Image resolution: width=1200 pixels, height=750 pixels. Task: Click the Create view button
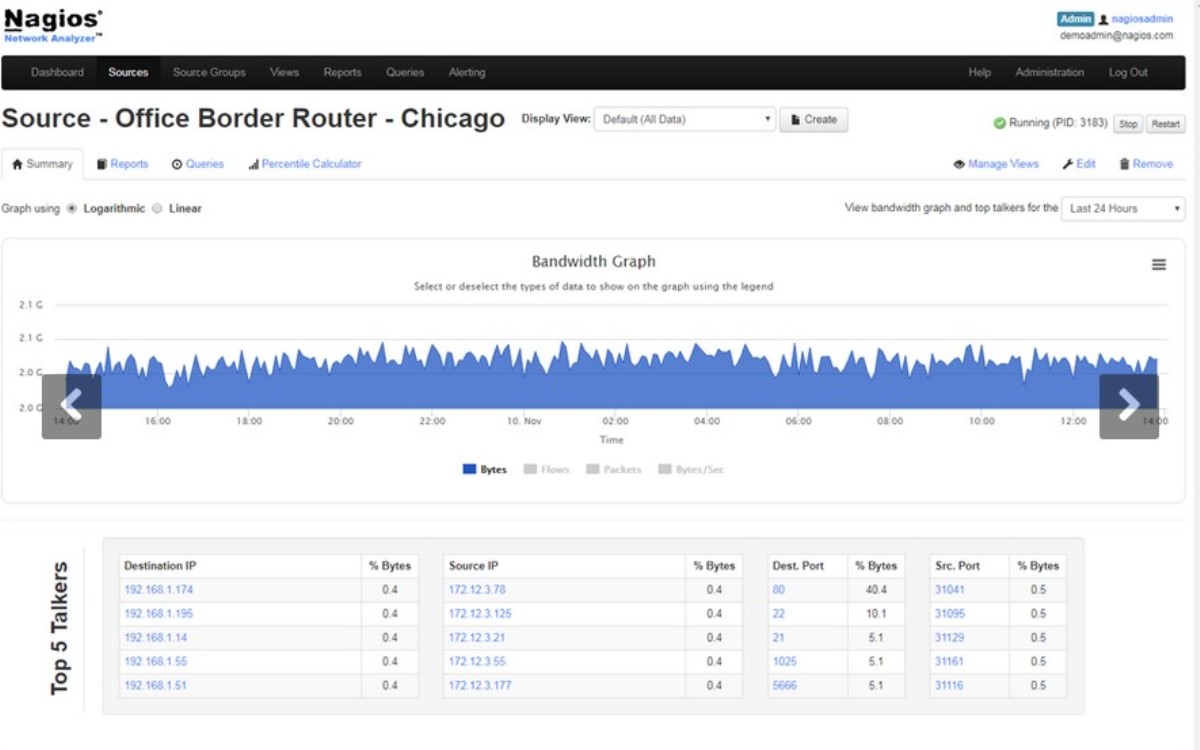814,119
